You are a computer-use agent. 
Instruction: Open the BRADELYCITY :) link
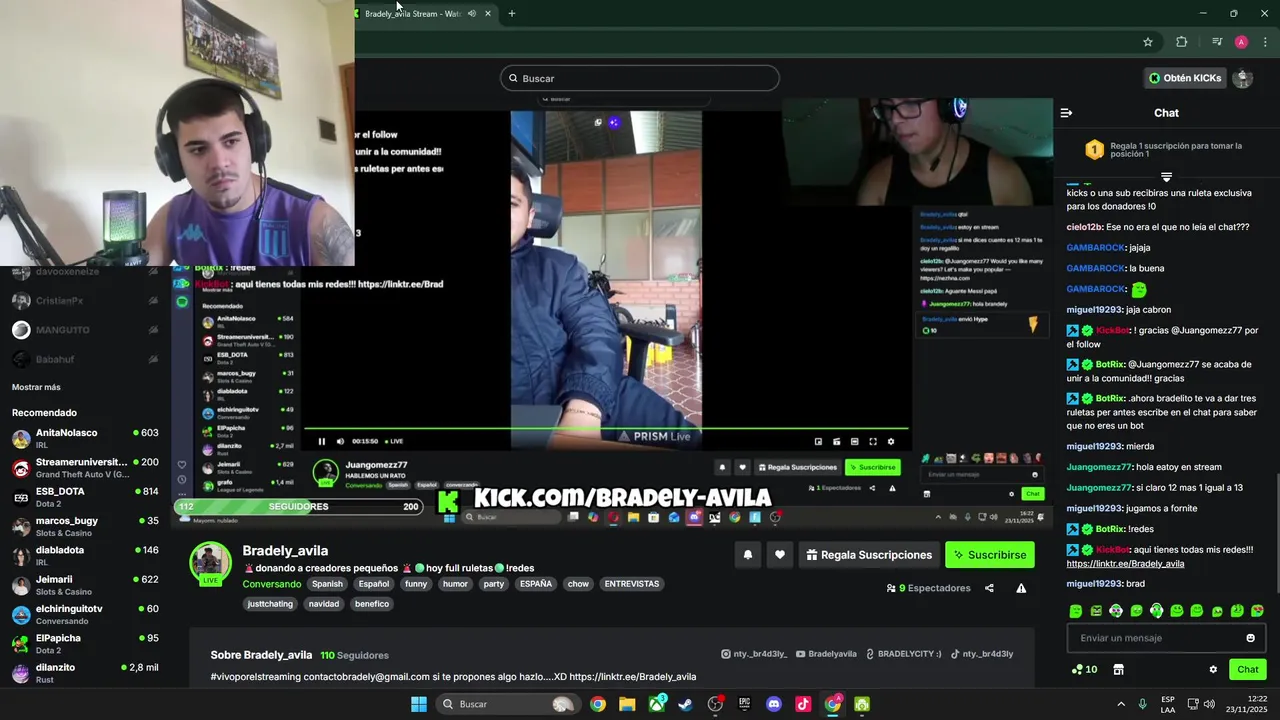click(904, 654)
